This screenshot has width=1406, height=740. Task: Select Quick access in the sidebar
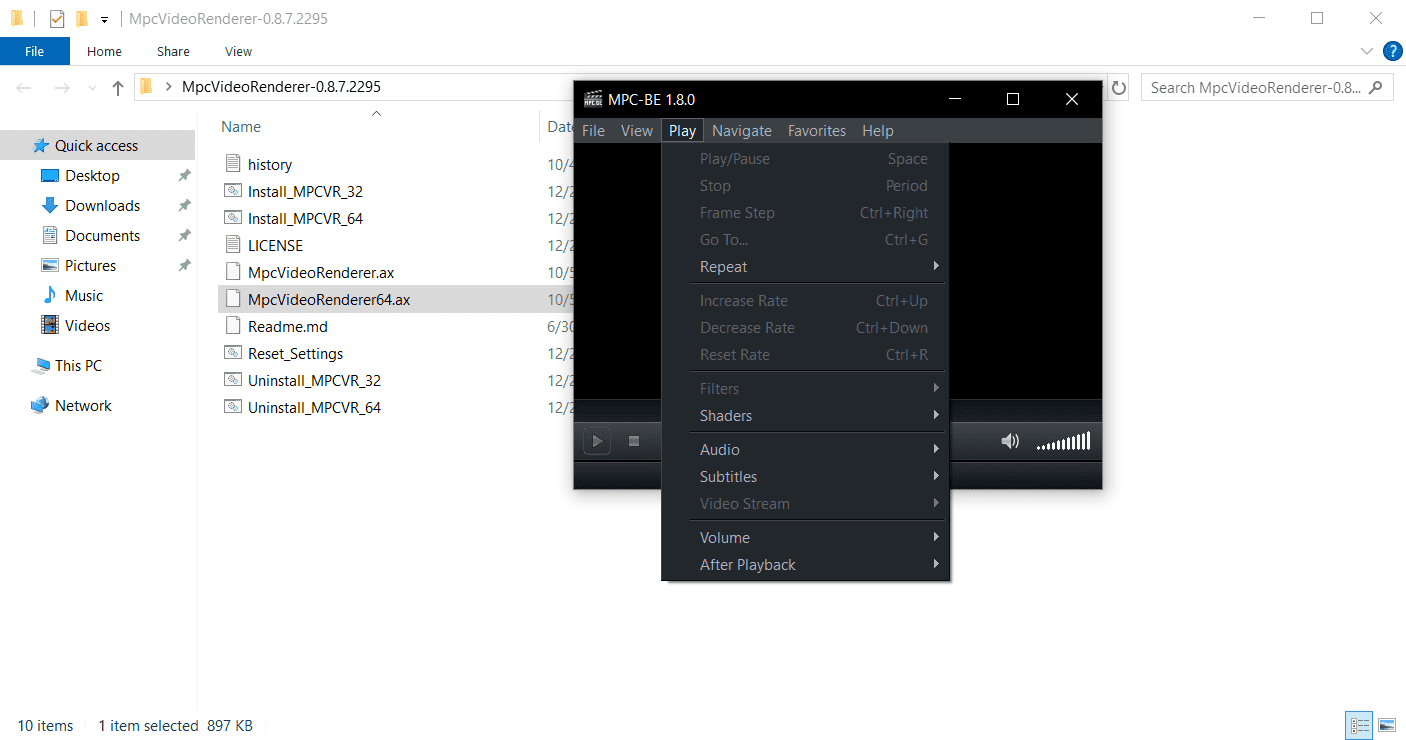pos(97,146)
